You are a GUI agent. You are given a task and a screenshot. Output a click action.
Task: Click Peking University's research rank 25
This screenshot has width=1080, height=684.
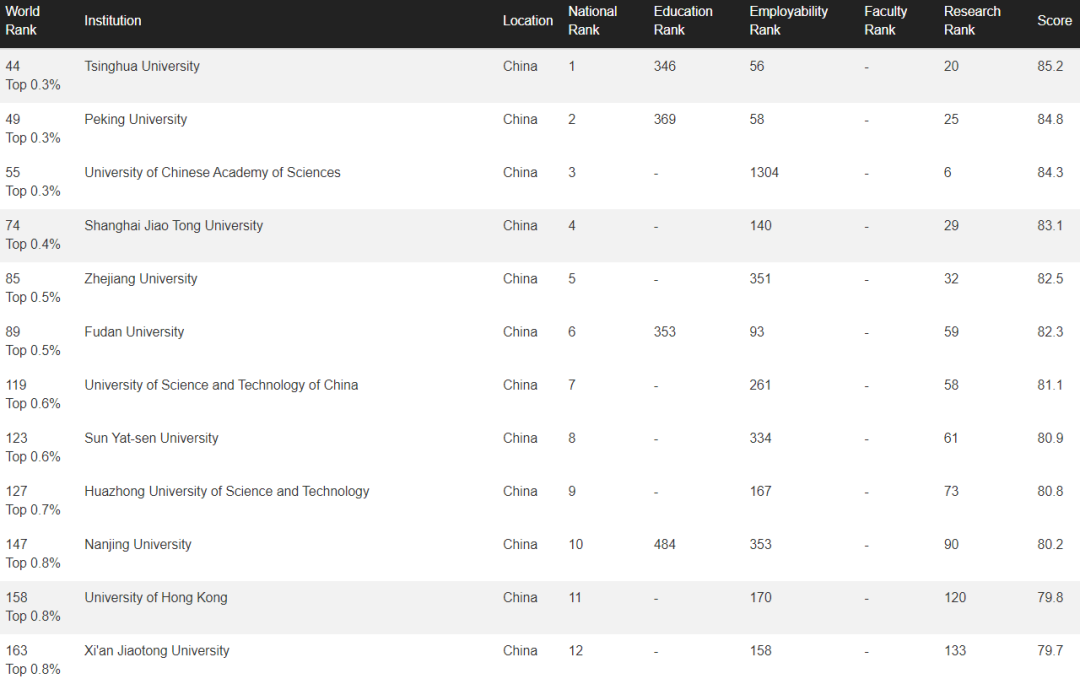[x=951, y=119]
